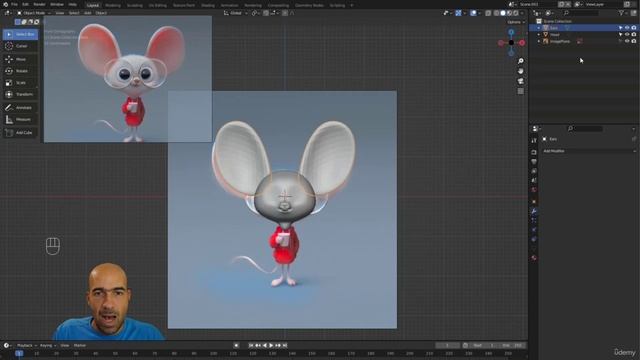The width and height of the screenshot is (640, 360).
Task: Open the Edit menu
Action: pyautogui.click(x=25, y=4)
